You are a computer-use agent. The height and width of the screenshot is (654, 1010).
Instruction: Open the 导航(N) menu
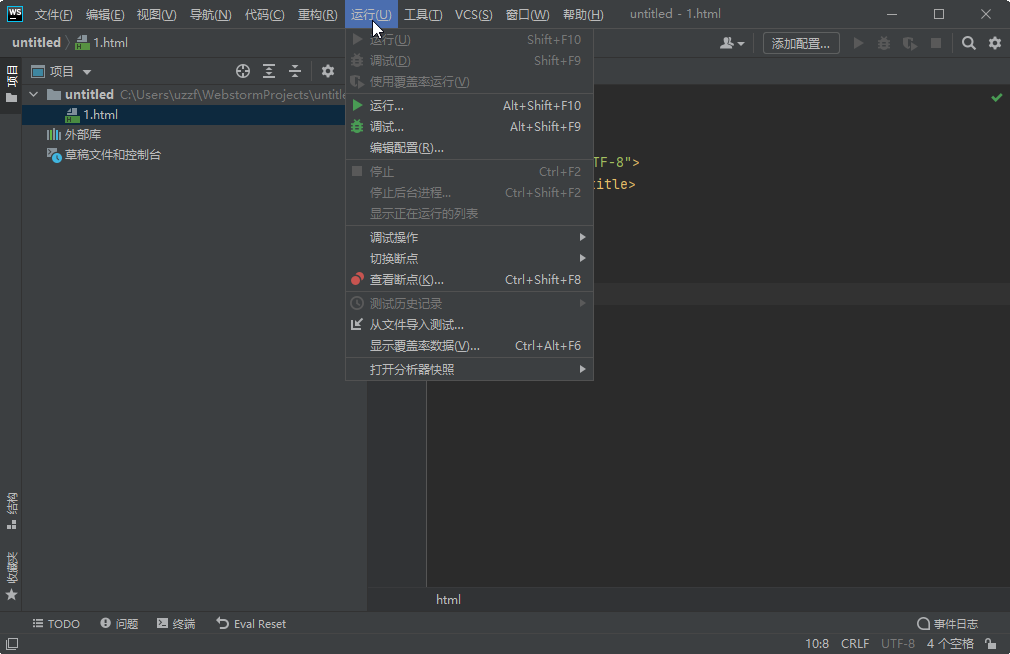pyautogui.click(x=211, y=14)
